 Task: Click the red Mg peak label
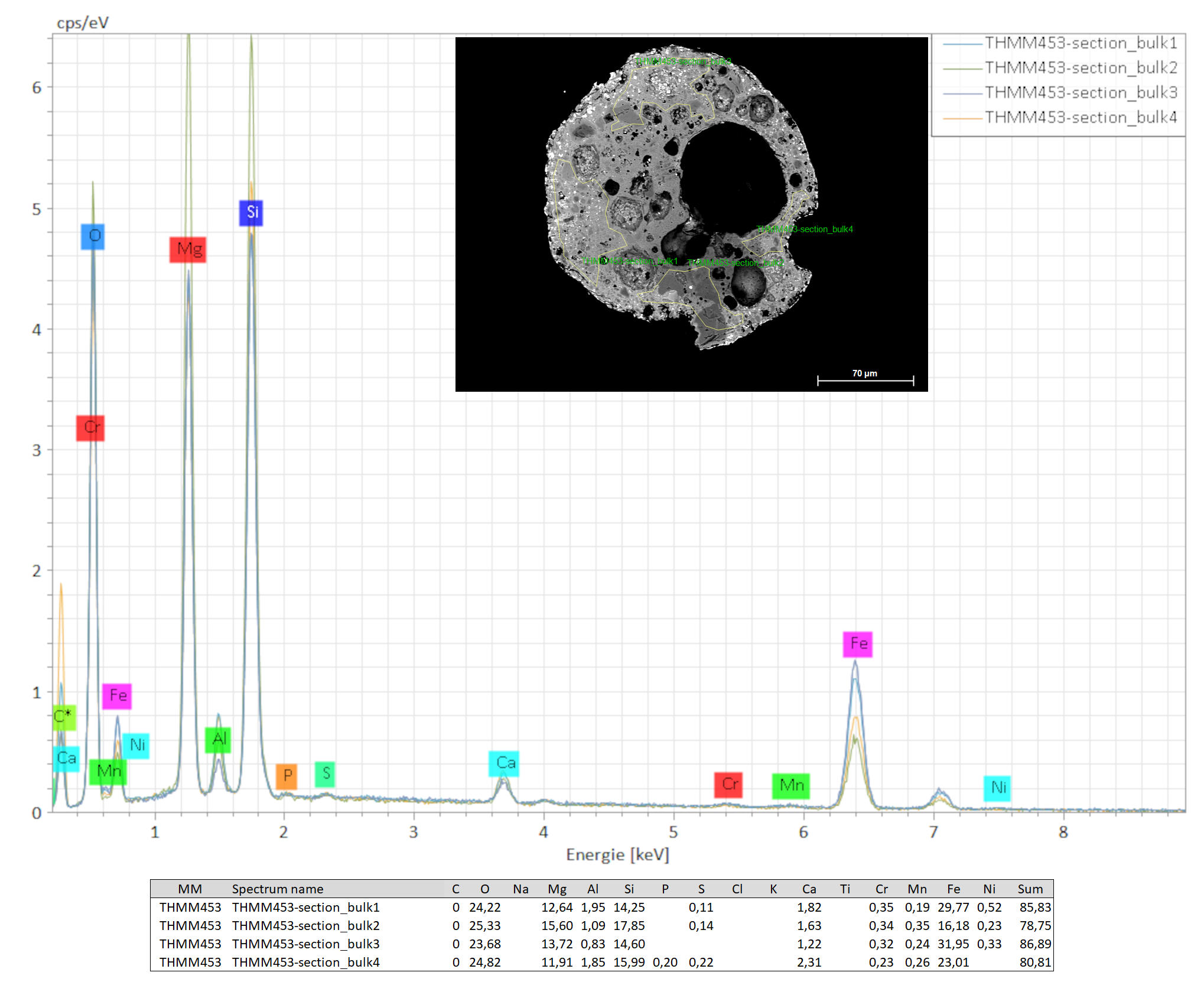point(188,249)
